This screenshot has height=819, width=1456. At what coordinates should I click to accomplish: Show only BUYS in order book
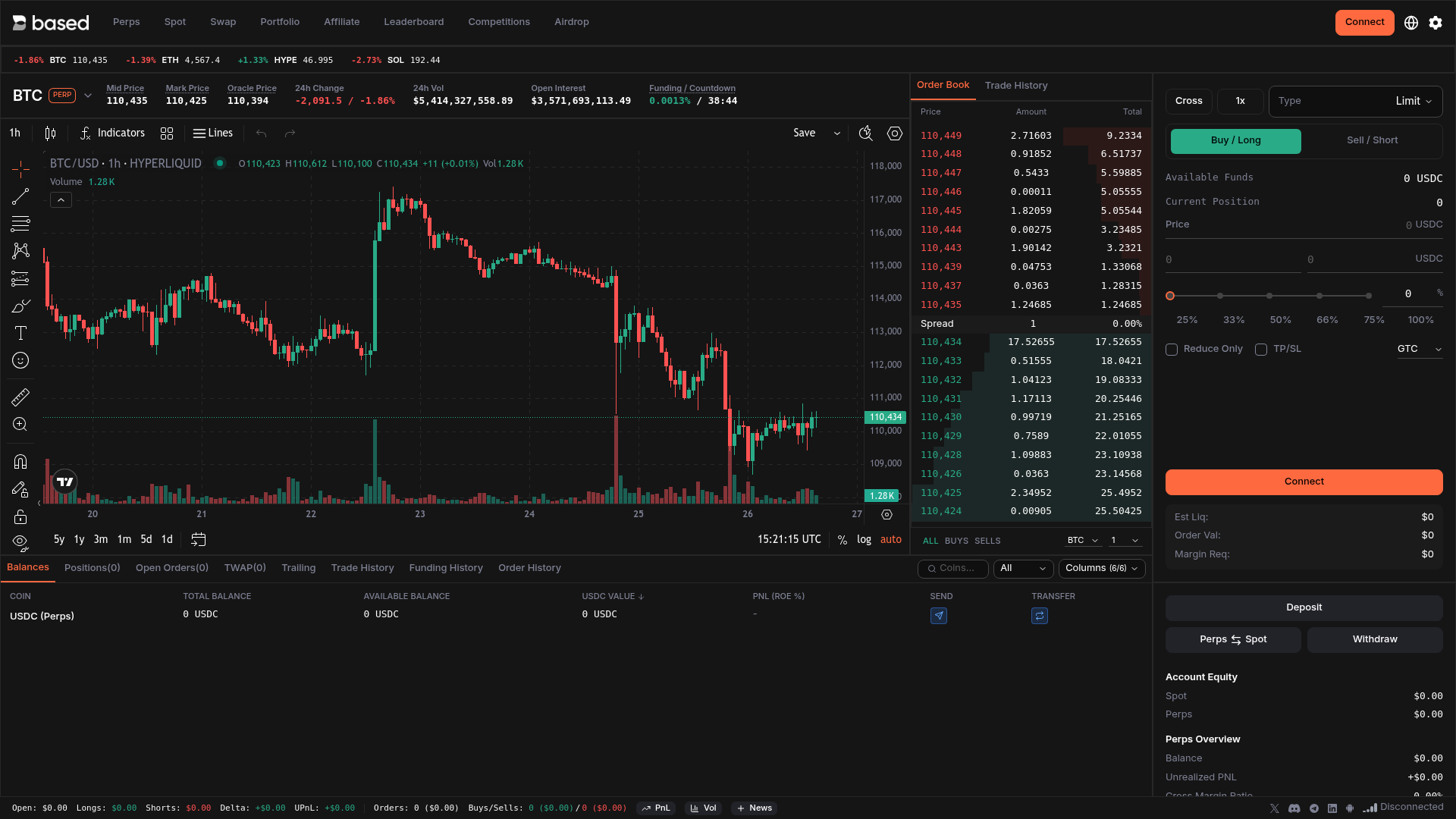tap(956, 541)
